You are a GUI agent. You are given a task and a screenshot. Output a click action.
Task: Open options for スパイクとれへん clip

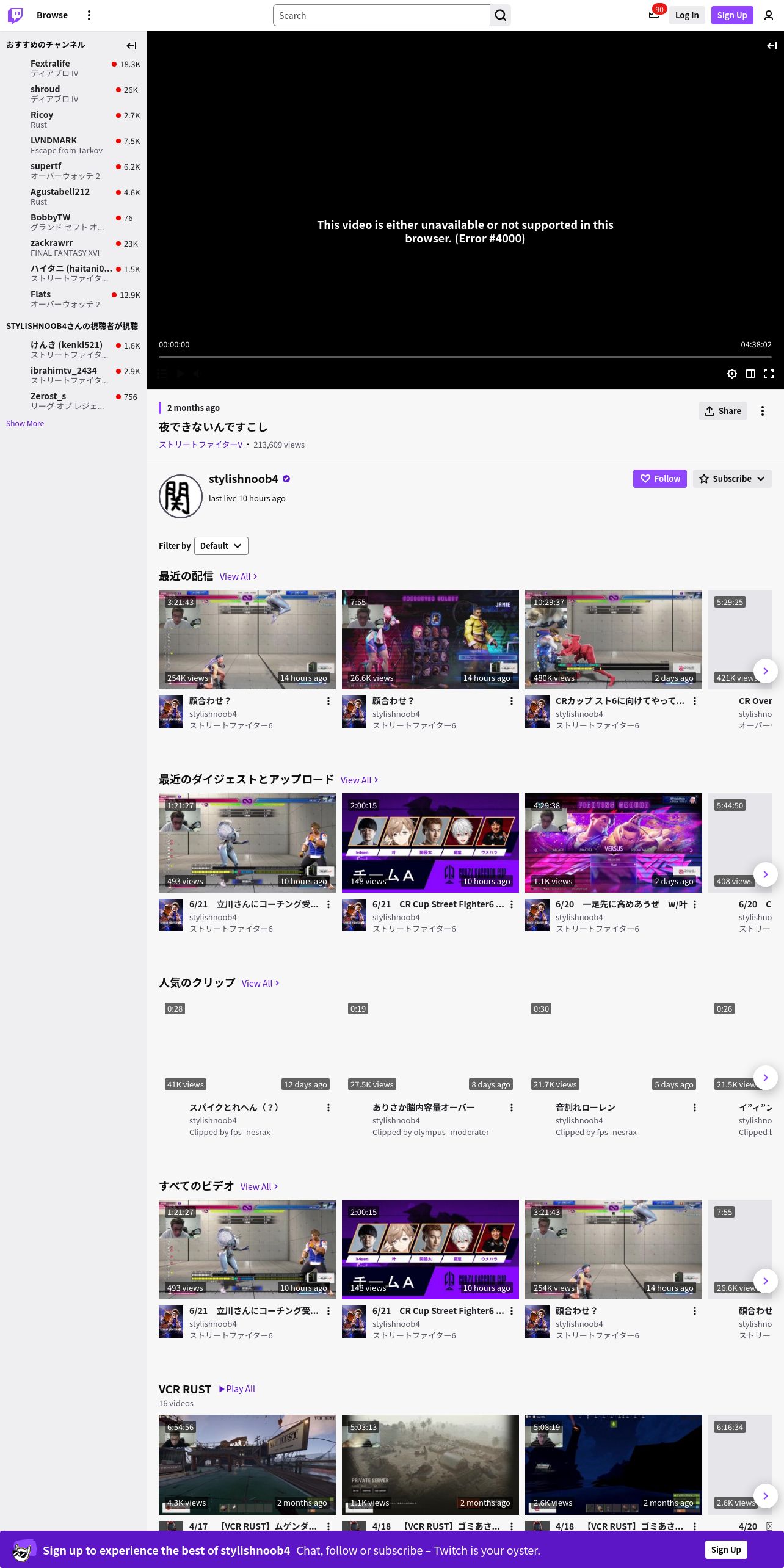pos(328,1108)
